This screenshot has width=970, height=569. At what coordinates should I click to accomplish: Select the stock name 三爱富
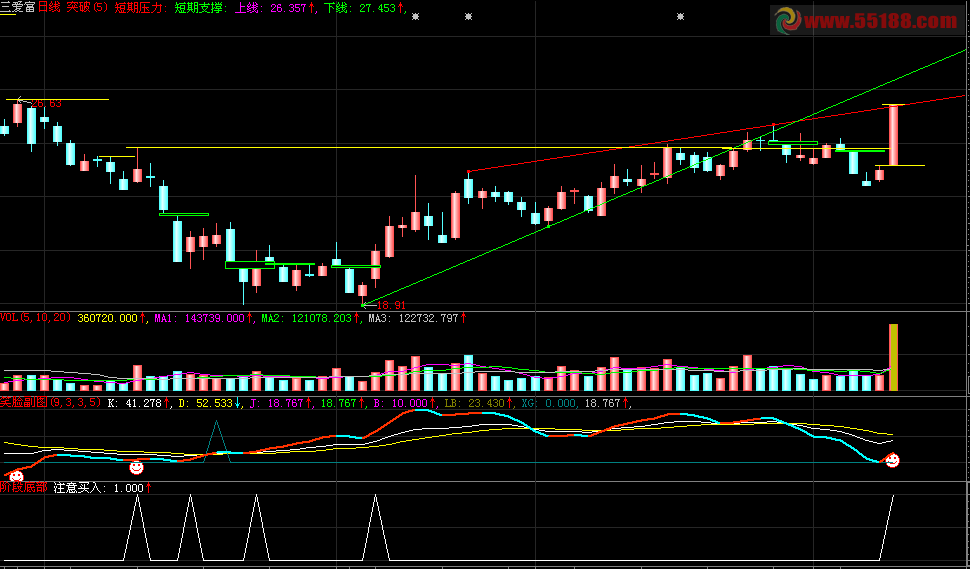click(17, 7)
